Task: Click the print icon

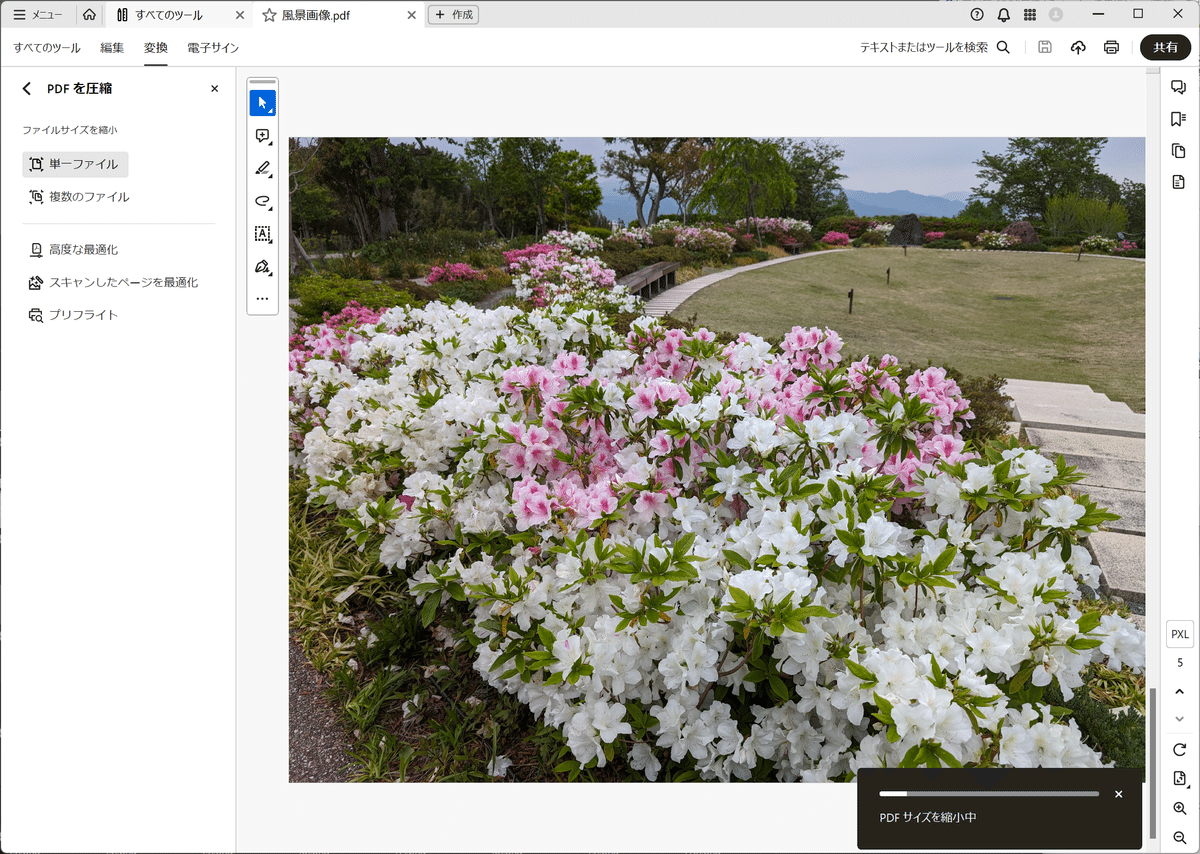Action: 1111,47
